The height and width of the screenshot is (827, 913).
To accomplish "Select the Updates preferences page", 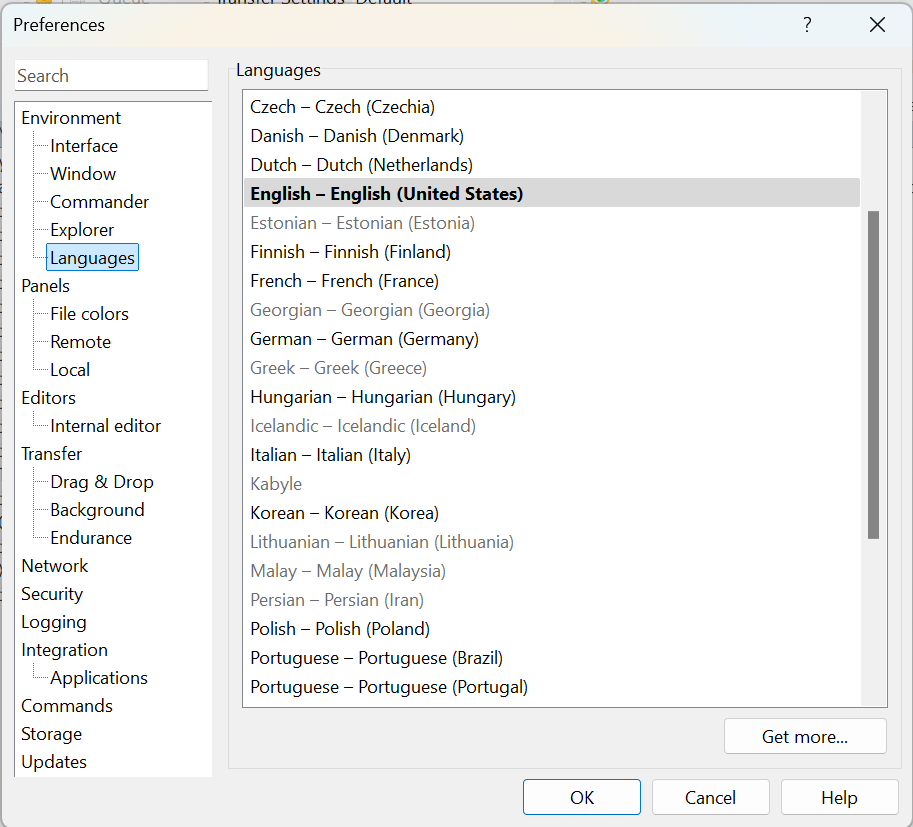I will click(54, 762).
